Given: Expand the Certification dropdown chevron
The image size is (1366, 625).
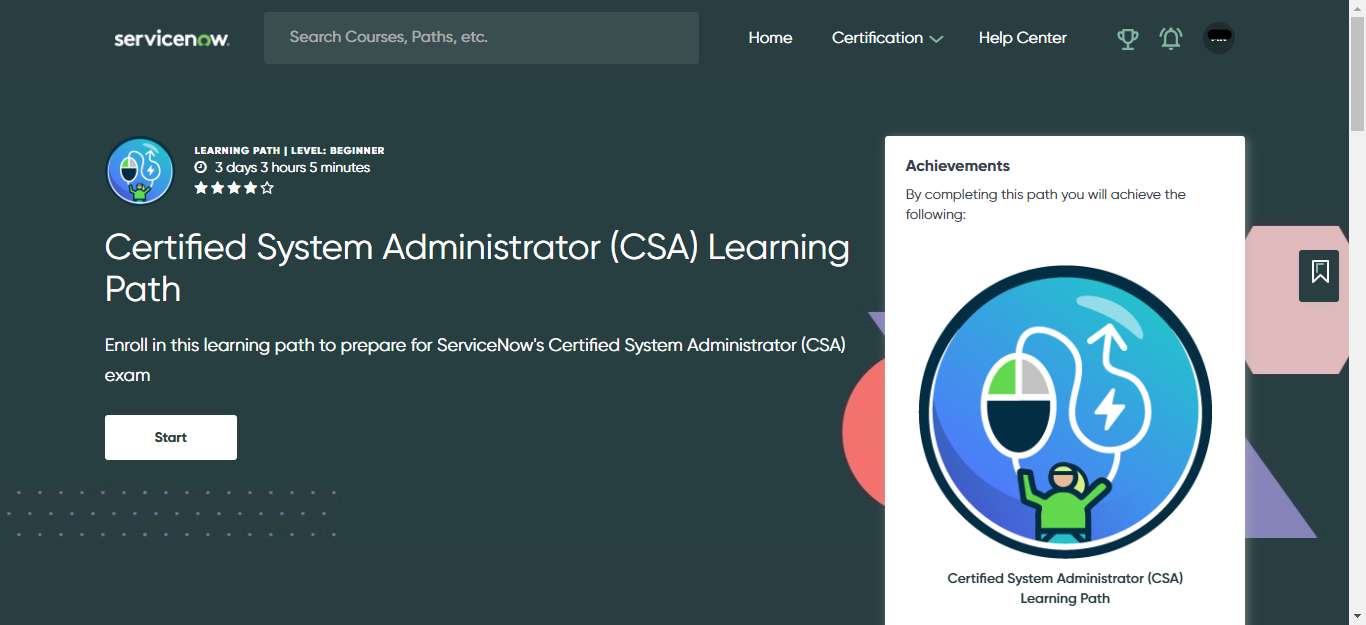Looking at the screenshot, I should click(936, 39).
